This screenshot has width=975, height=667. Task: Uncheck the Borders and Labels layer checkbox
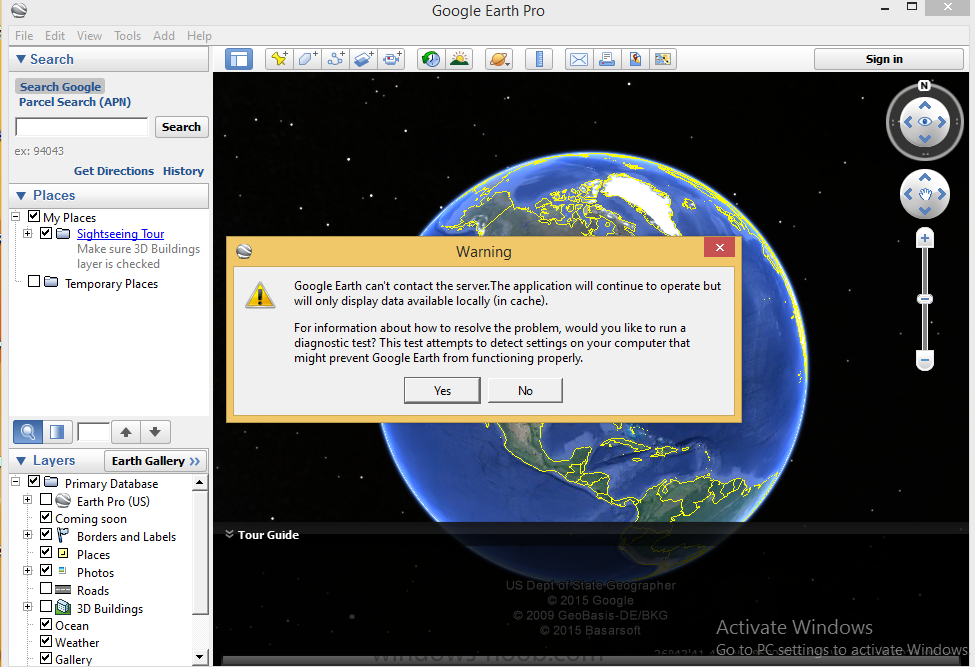[x=46, y=534]
